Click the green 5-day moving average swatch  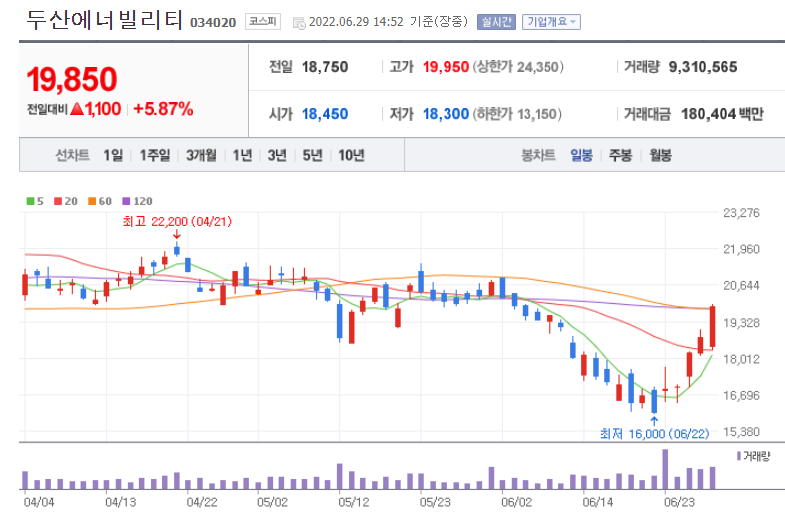(31, 201)
